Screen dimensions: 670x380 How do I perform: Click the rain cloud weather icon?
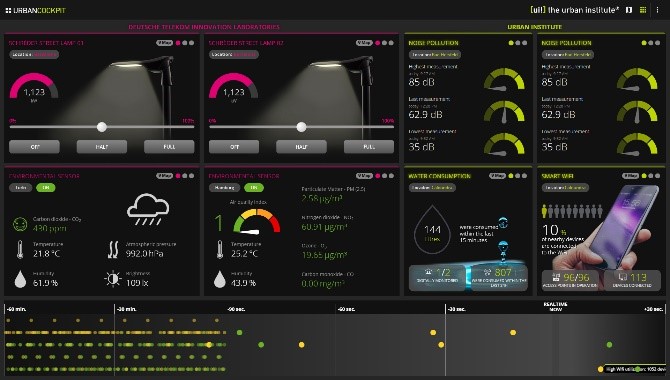pos(148,209)
